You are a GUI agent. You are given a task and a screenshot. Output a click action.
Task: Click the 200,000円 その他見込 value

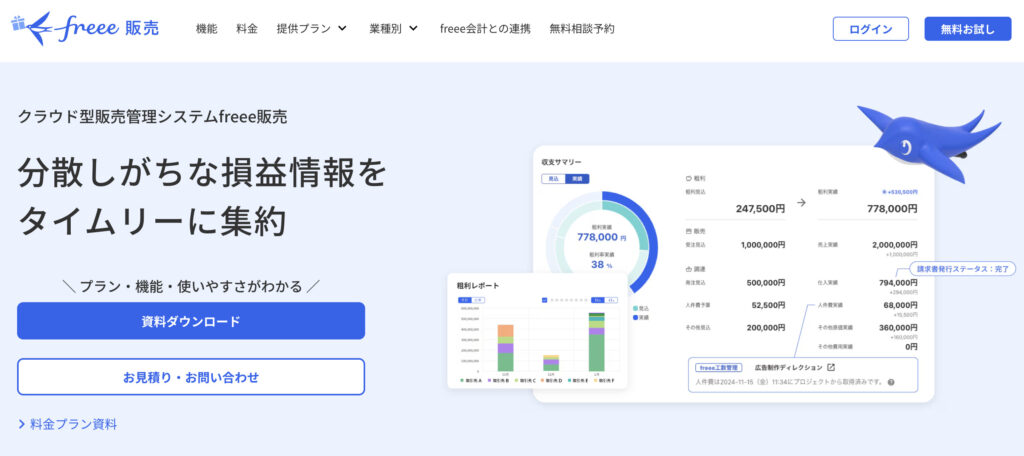coord(766,327)
